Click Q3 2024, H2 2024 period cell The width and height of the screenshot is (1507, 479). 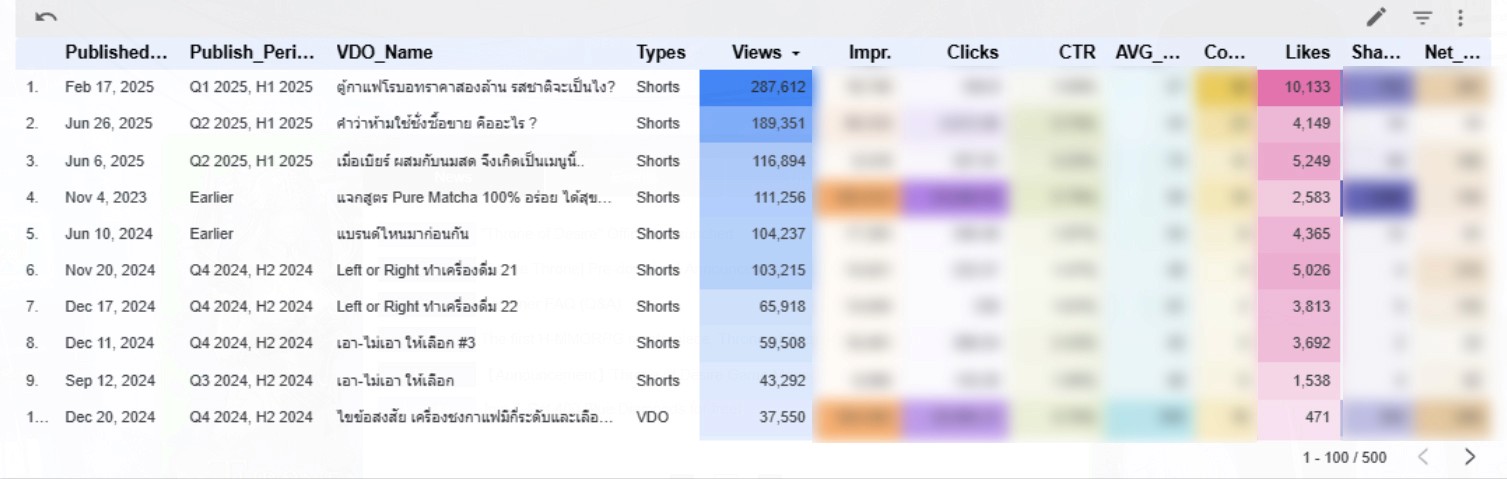click(251, 380)
